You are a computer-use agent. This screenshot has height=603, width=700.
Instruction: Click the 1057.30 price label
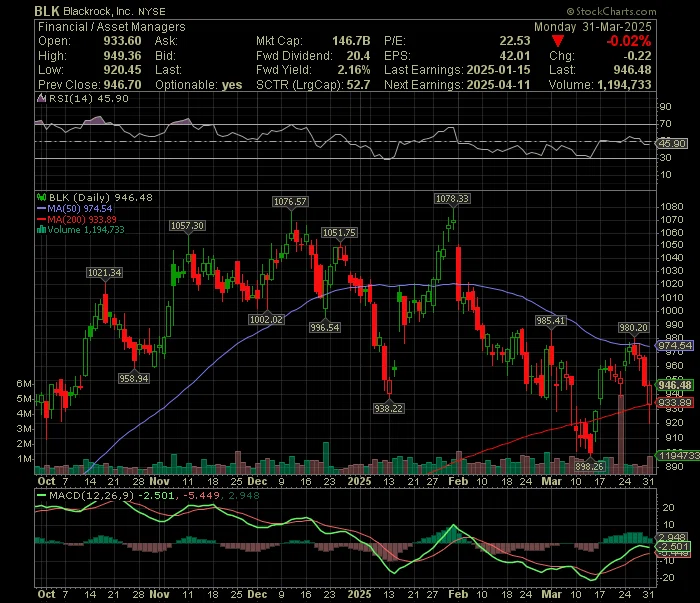188,226
